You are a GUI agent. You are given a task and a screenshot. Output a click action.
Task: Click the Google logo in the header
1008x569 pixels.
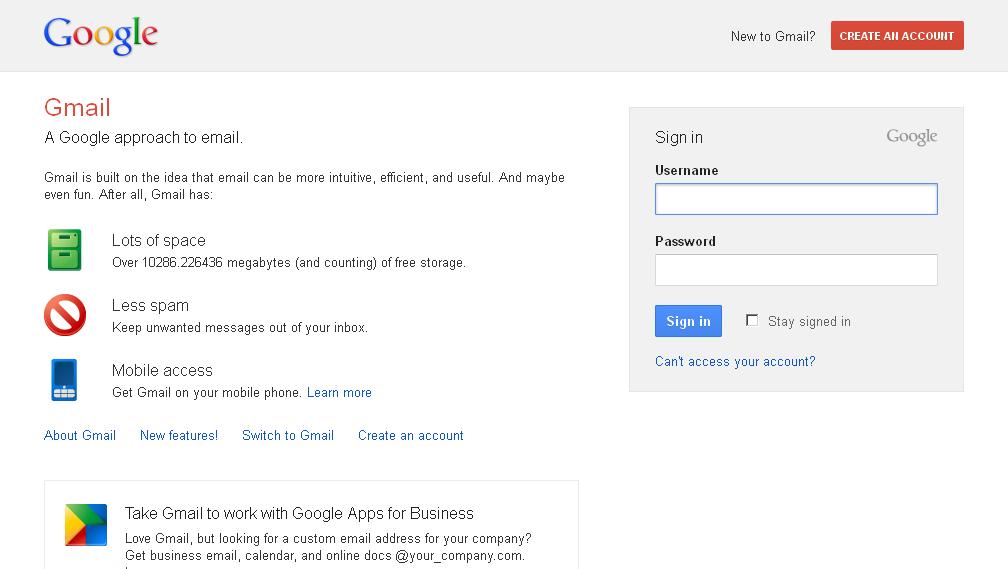point(101,35)
